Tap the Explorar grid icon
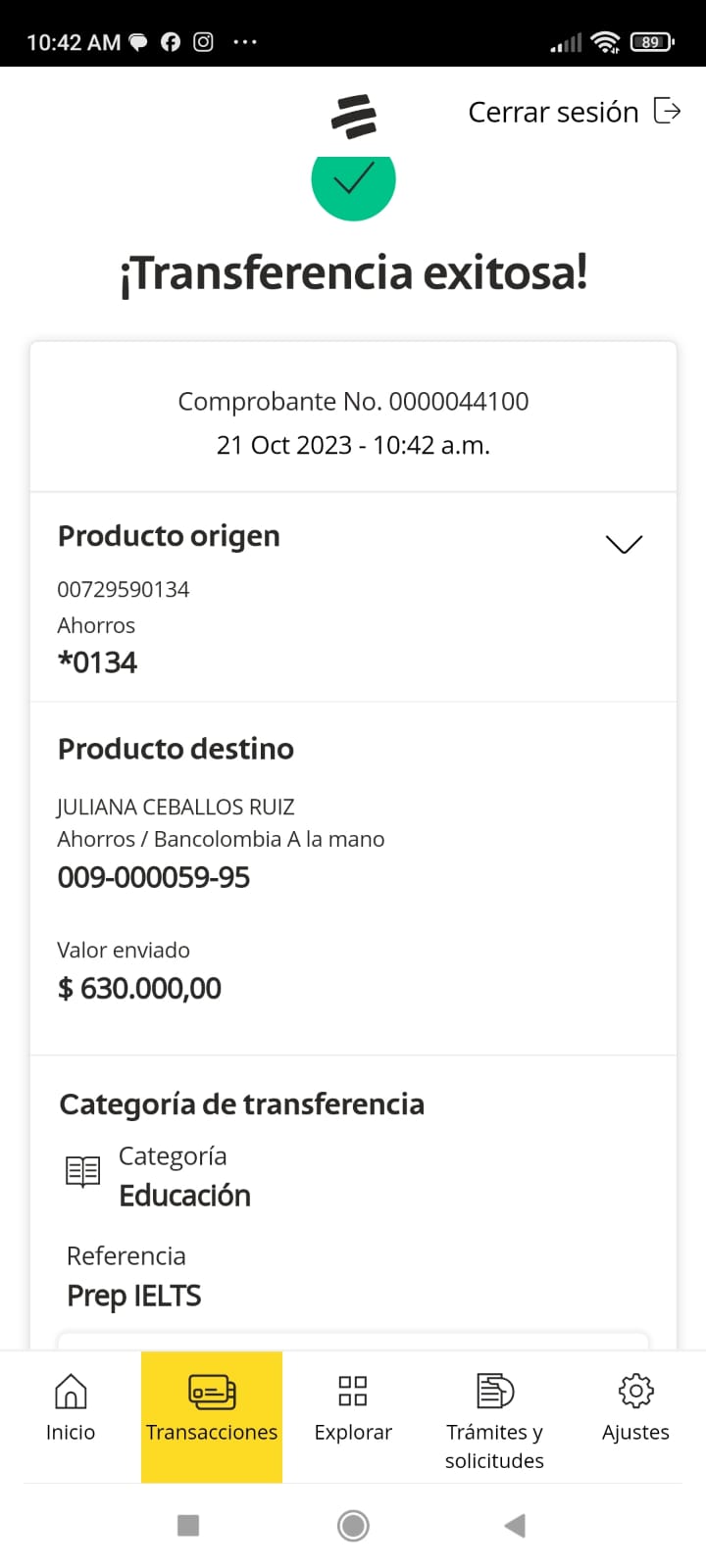The height and width of the screenshot is (1568, 706). (x=353, y=1391)
